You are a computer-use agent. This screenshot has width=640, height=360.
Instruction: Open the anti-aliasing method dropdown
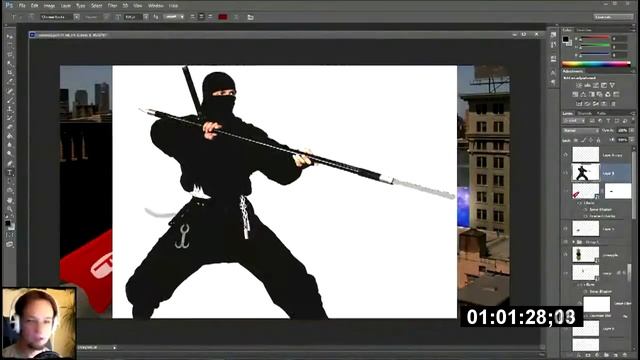tap(174, 17)
